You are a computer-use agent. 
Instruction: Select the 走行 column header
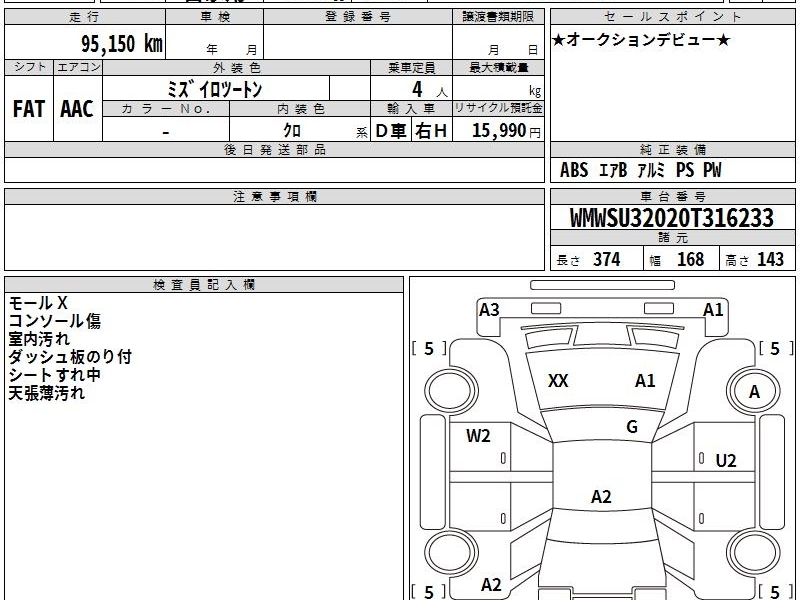(85, 17)
